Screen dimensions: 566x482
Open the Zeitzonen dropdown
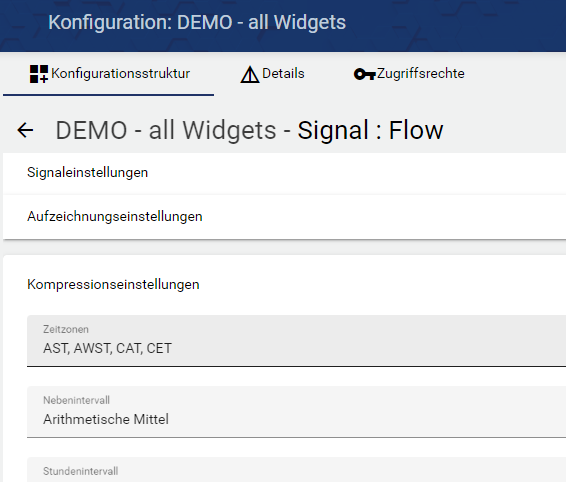click(296, 340)
